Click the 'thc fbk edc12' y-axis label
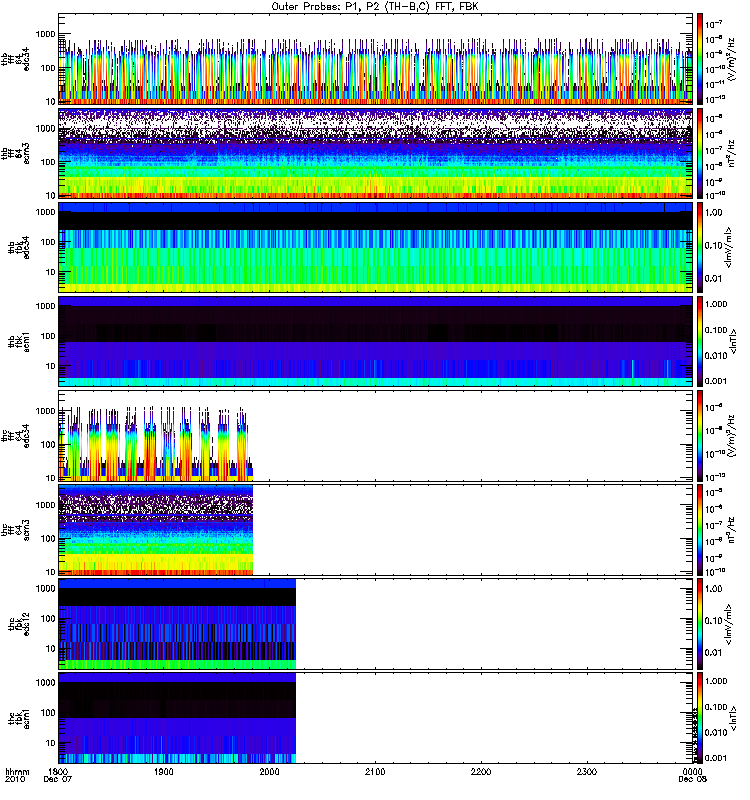This screenshot has width=750, height=800. (19, 624)
